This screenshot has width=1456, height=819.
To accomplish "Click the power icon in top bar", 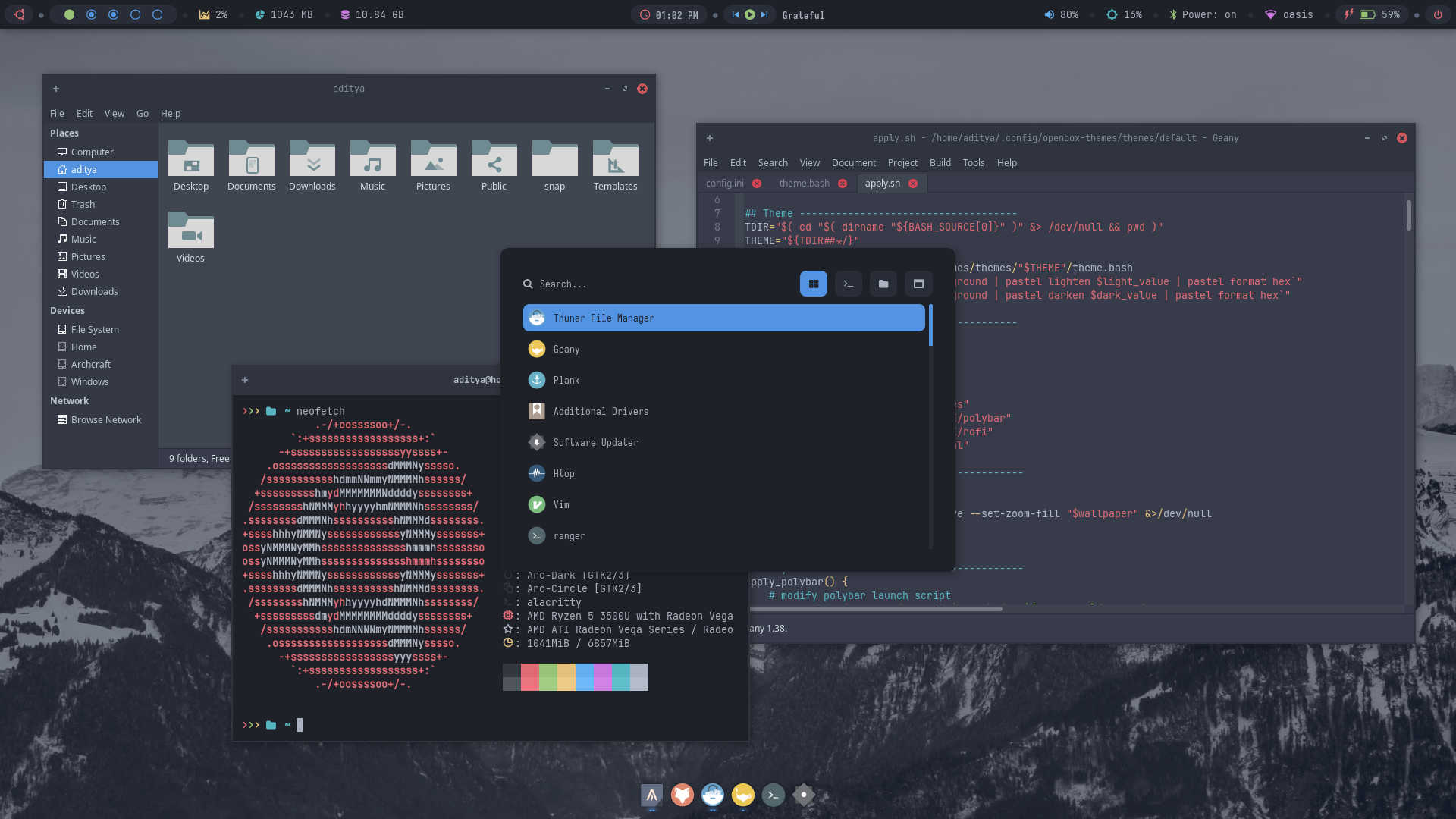I will tap(1437, 14).
